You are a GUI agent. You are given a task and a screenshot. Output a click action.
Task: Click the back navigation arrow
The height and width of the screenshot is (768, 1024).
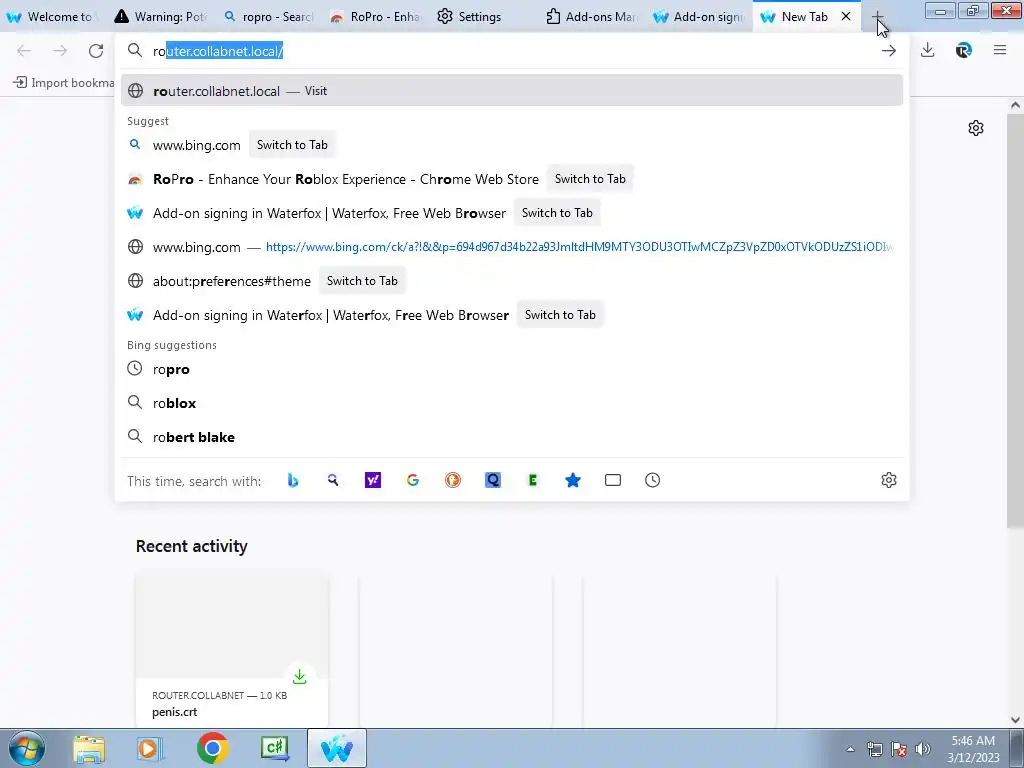pyautogui.click(x=24, y=51)
